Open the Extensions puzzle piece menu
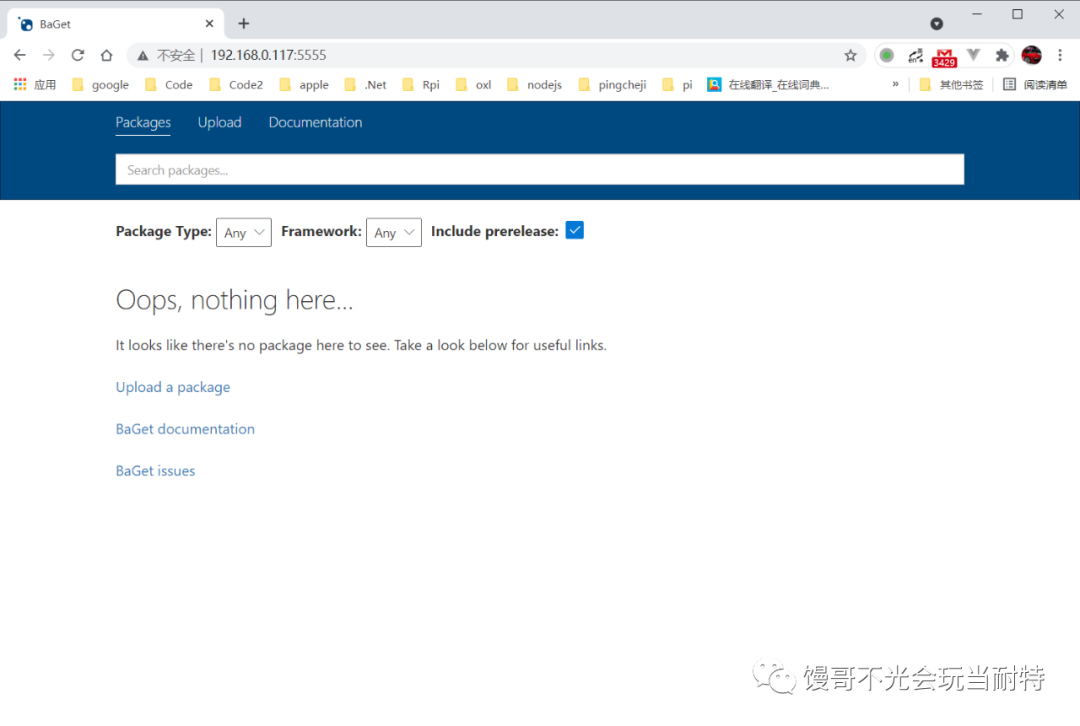Viewport: 1080px width, 726px height. coord(1001,55)
